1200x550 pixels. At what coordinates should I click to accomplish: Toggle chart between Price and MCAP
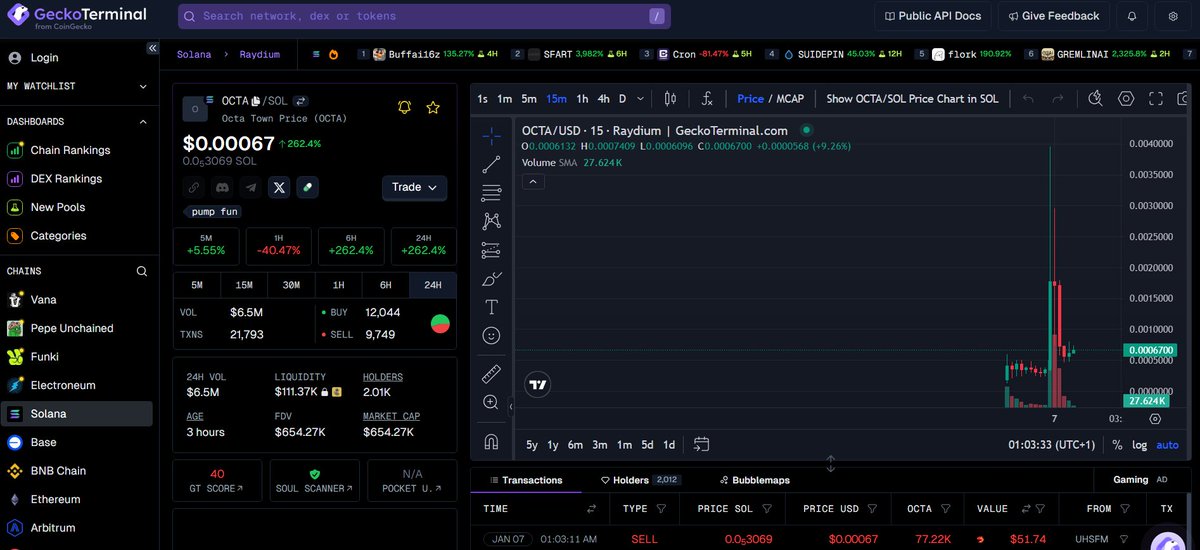tap(770, 99)
